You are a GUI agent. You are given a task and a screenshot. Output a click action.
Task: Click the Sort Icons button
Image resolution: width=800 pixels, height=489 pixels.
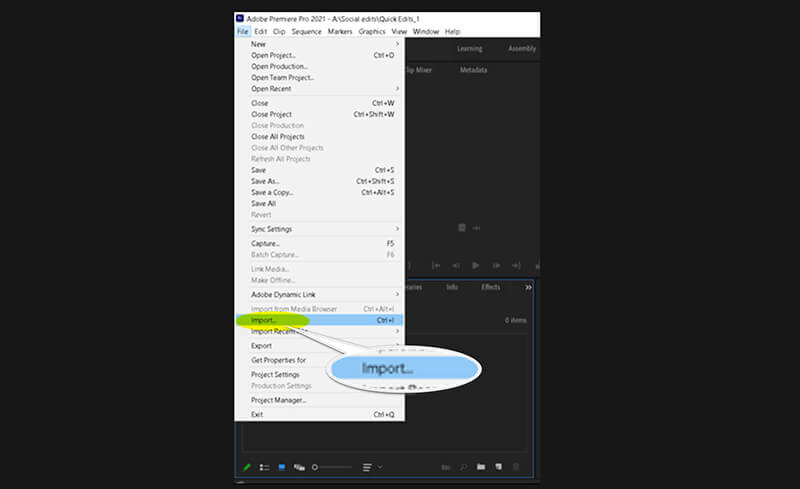coord(367,467)
